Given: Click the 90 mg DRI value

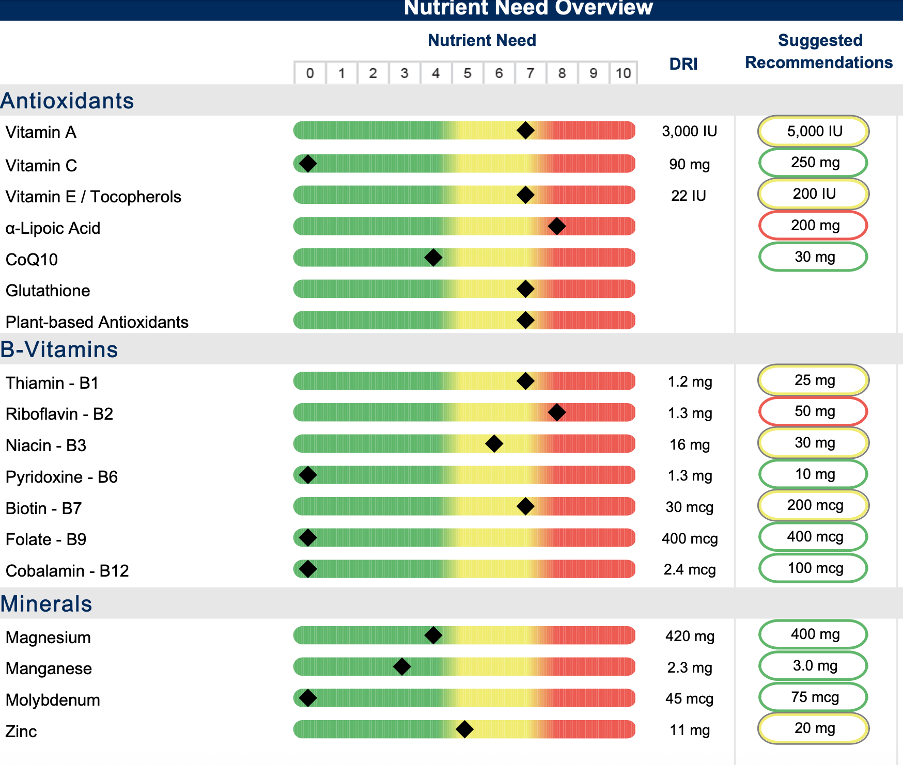Looking at the screenshot, I should [x=690, y=164].
